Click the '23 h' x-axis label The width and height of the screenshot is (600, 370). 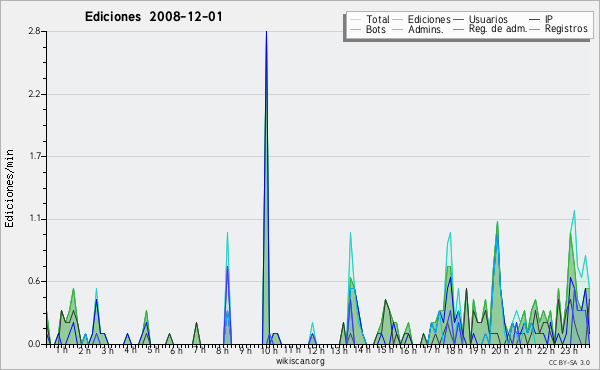point(569,351)
